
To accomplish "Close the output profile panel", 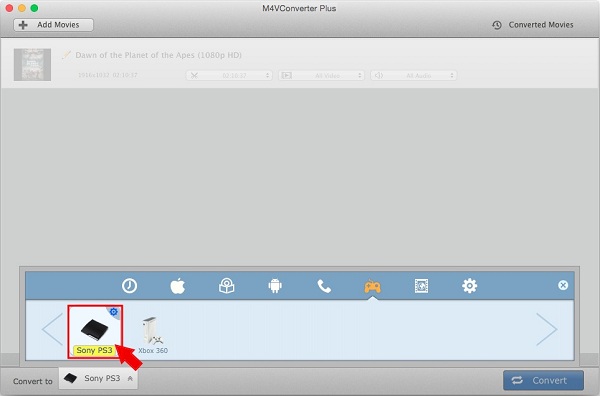I will pyautogui.click(x=563, y=285).
